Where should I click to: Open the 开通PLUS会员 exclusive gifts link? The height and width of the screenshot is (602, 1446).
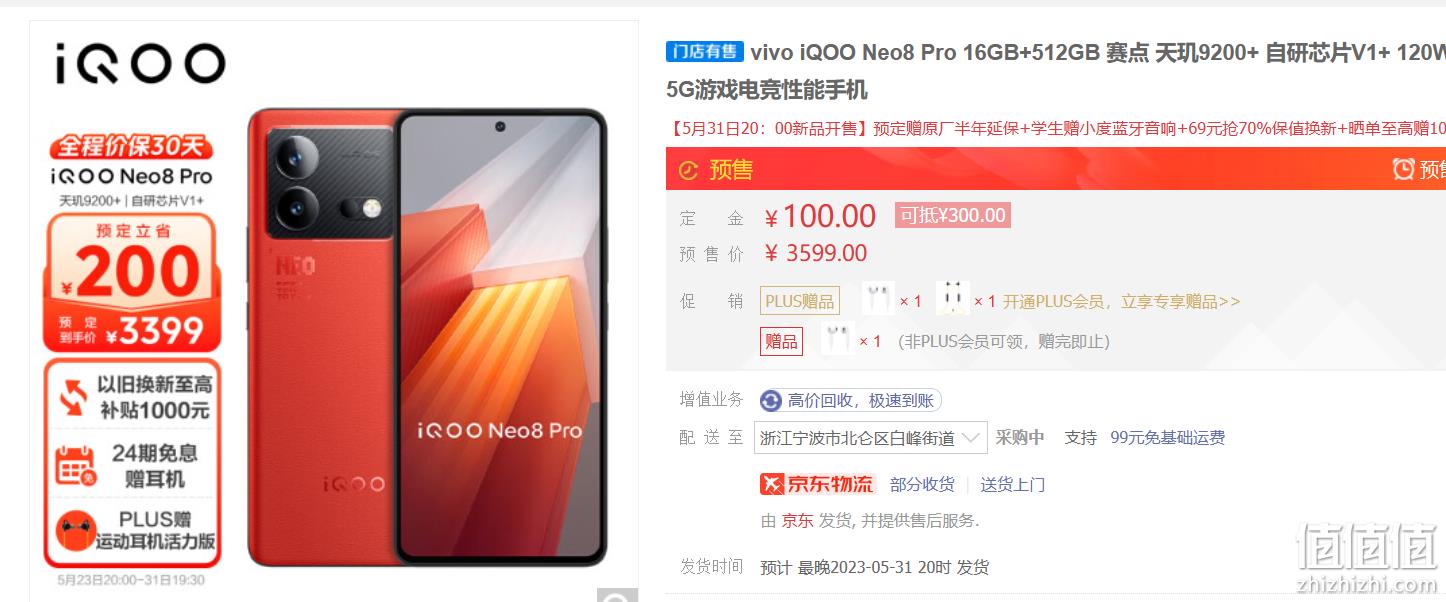[x=1121, y=301]
